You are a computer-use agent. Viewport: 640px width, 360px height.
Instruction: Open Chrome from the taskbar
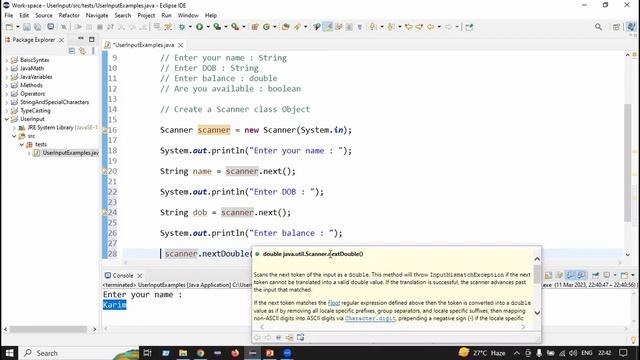[200, 353]
